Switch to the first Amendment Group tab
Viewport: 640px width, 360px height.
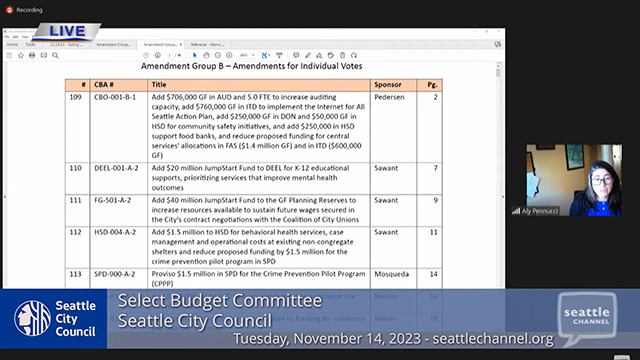[x=113, y=44]
